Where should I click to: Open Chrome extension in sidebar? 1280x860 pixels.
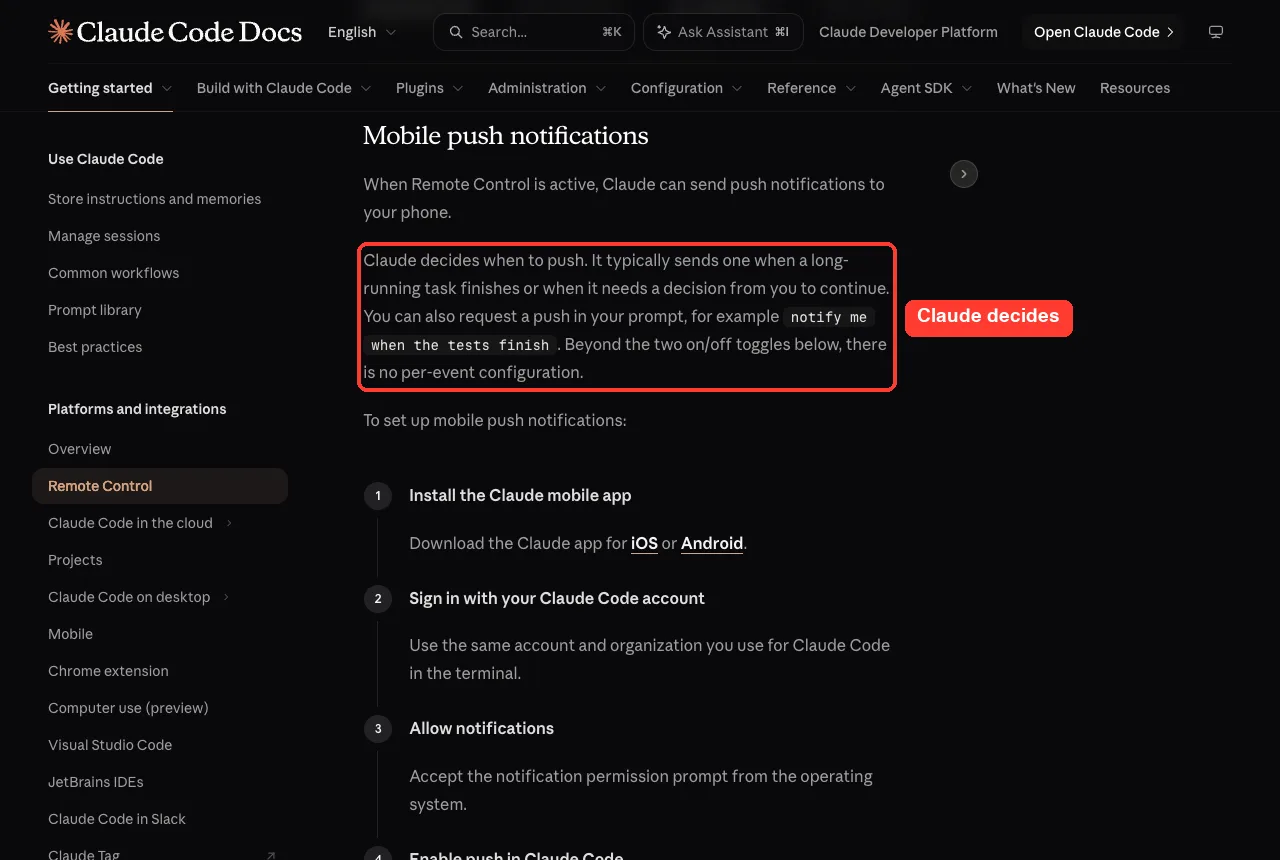pyautogui.click(x=108, y=671)
